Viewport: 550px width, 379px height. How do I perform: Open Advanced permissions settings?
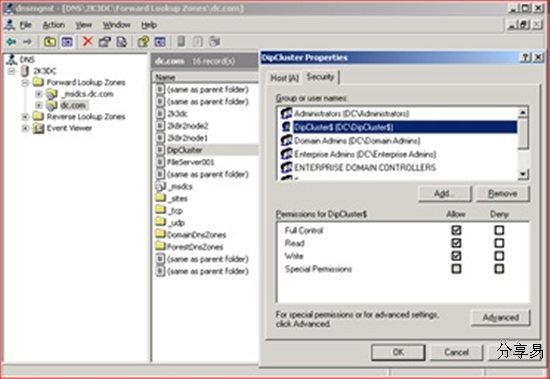pos(501,318)
